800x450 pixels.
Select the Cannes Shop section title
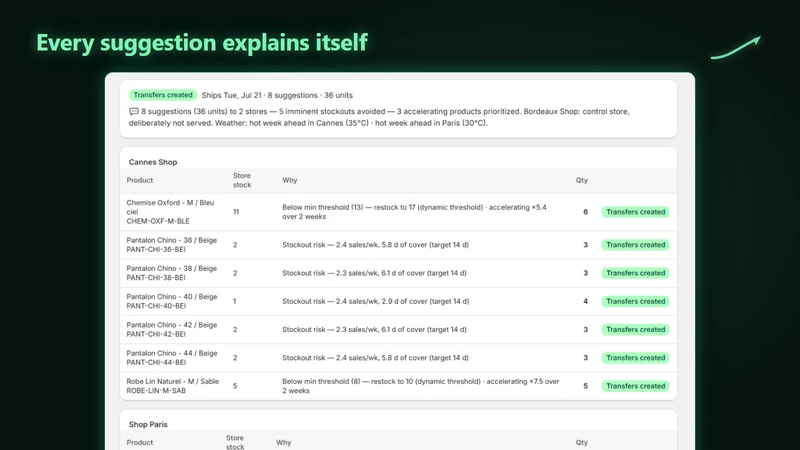click(x=153, y=162)
